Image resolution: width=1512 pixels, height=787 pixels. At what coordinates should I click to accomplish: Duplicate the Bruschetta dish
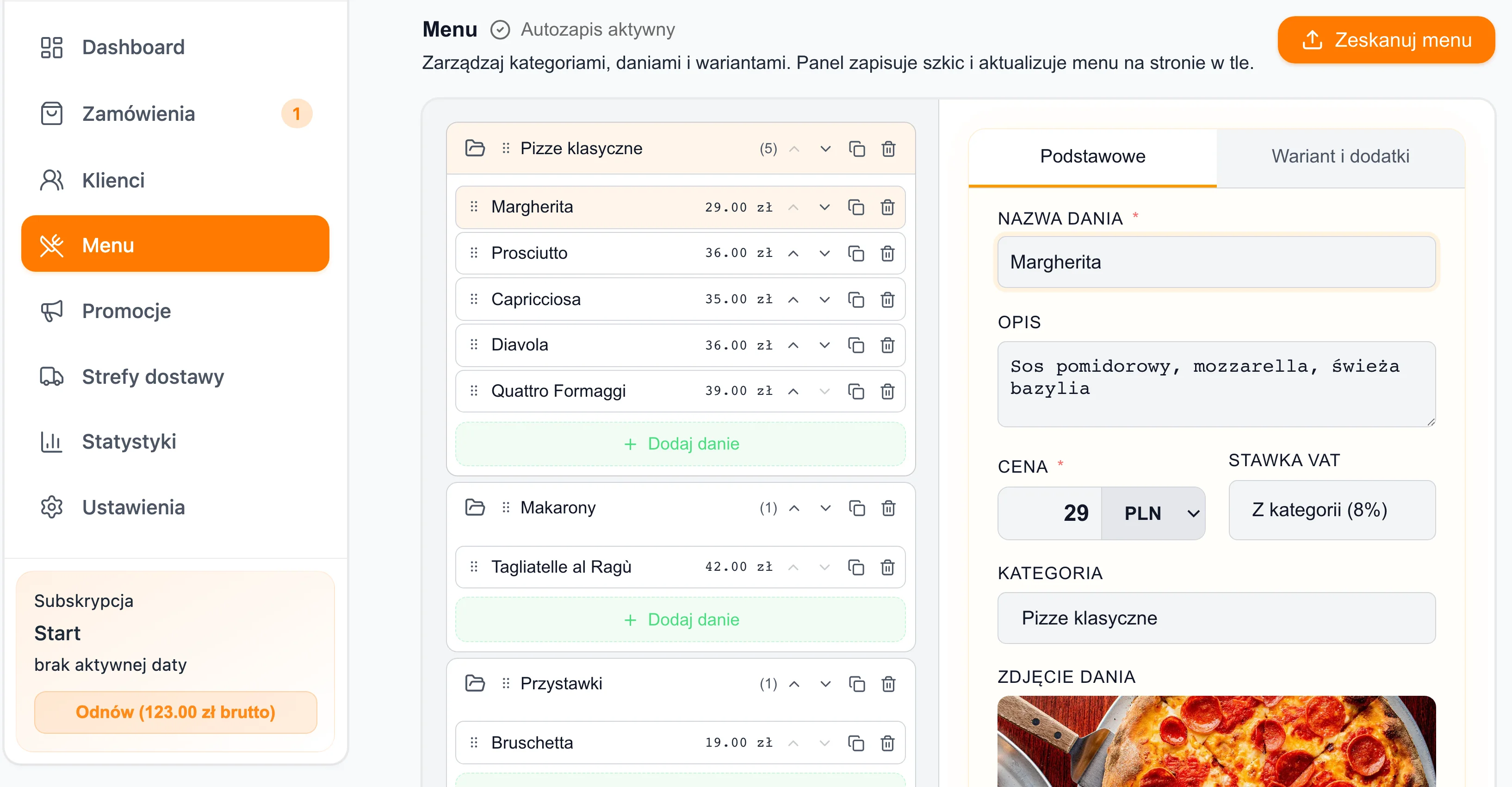click(856, 743)
